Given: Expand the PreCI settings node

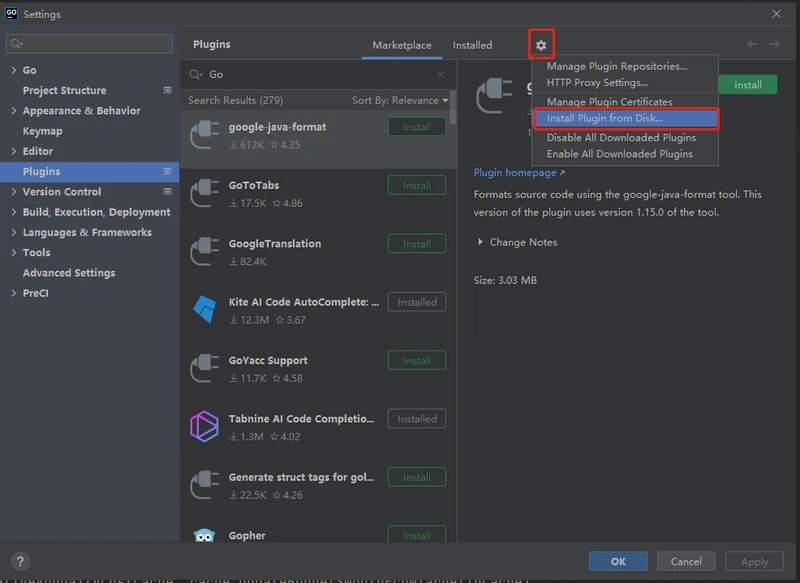Looking at the screenshot, I should coord(14,293).
